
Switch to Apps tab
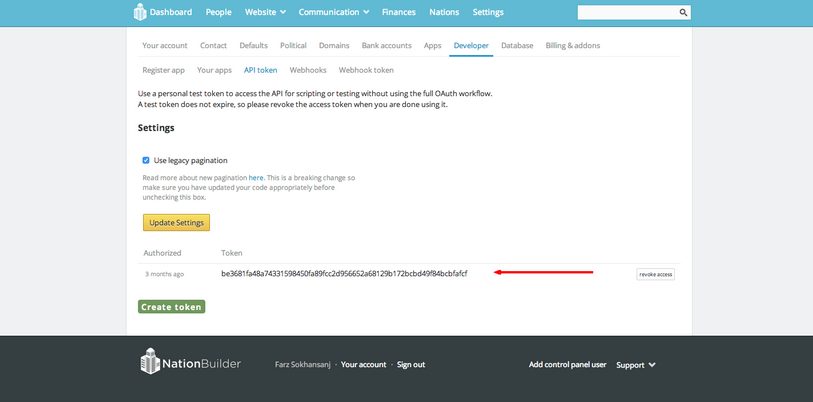(x=432, y=46)
